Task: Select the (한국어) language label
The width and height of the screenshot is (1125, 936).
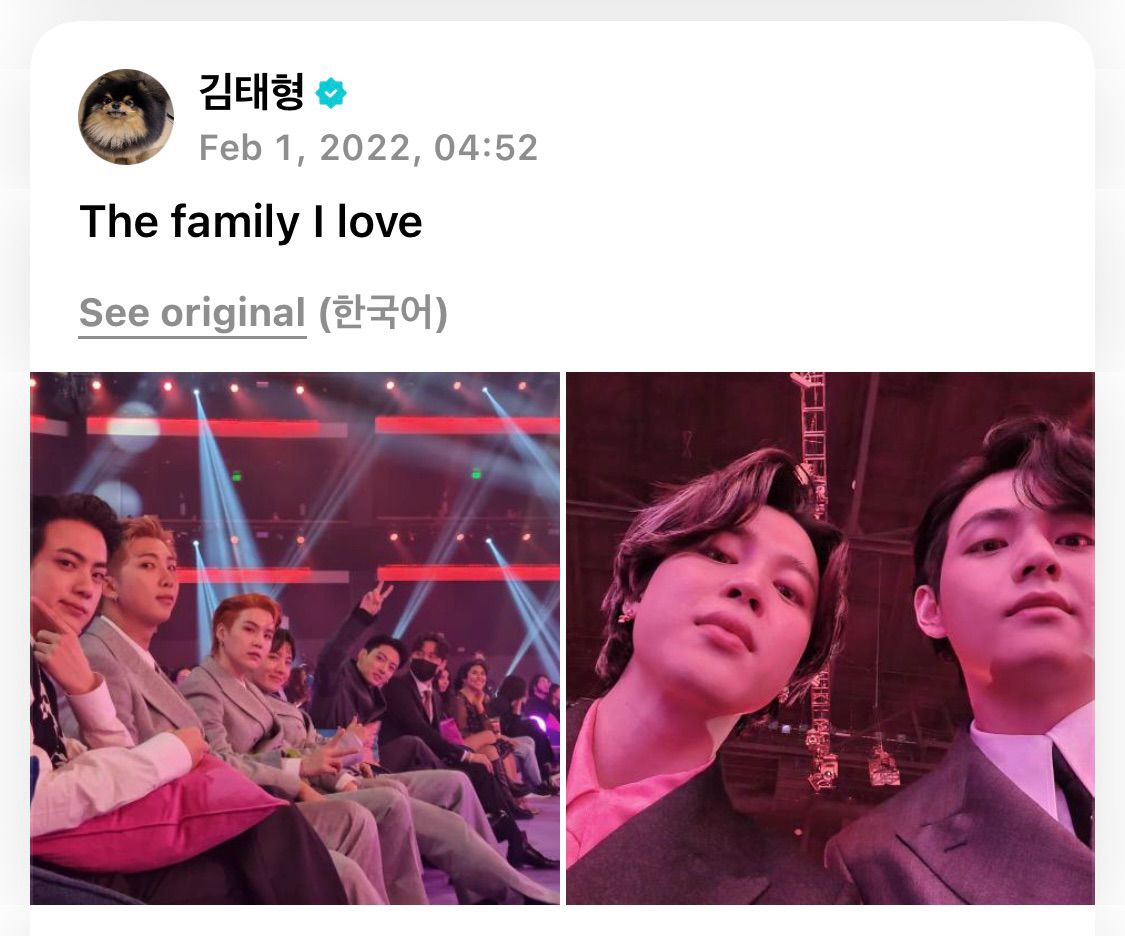Action: click(383, 313)
